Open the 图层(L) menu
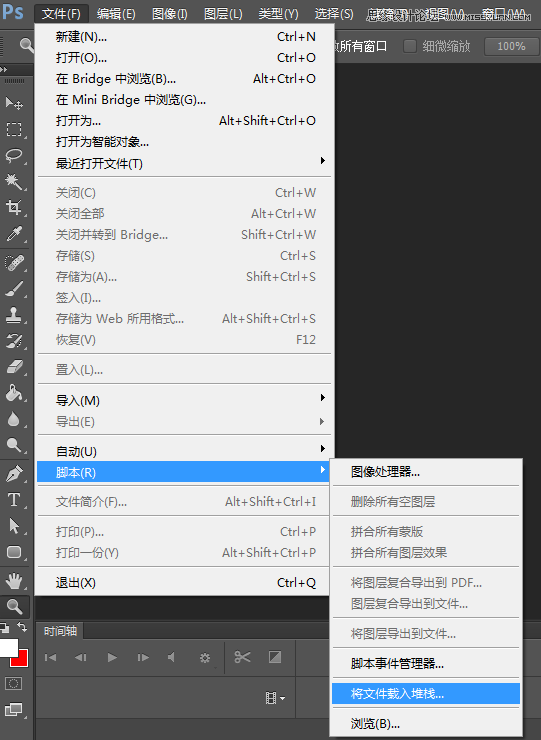541x740 pixels. click(x=223, y=14)
